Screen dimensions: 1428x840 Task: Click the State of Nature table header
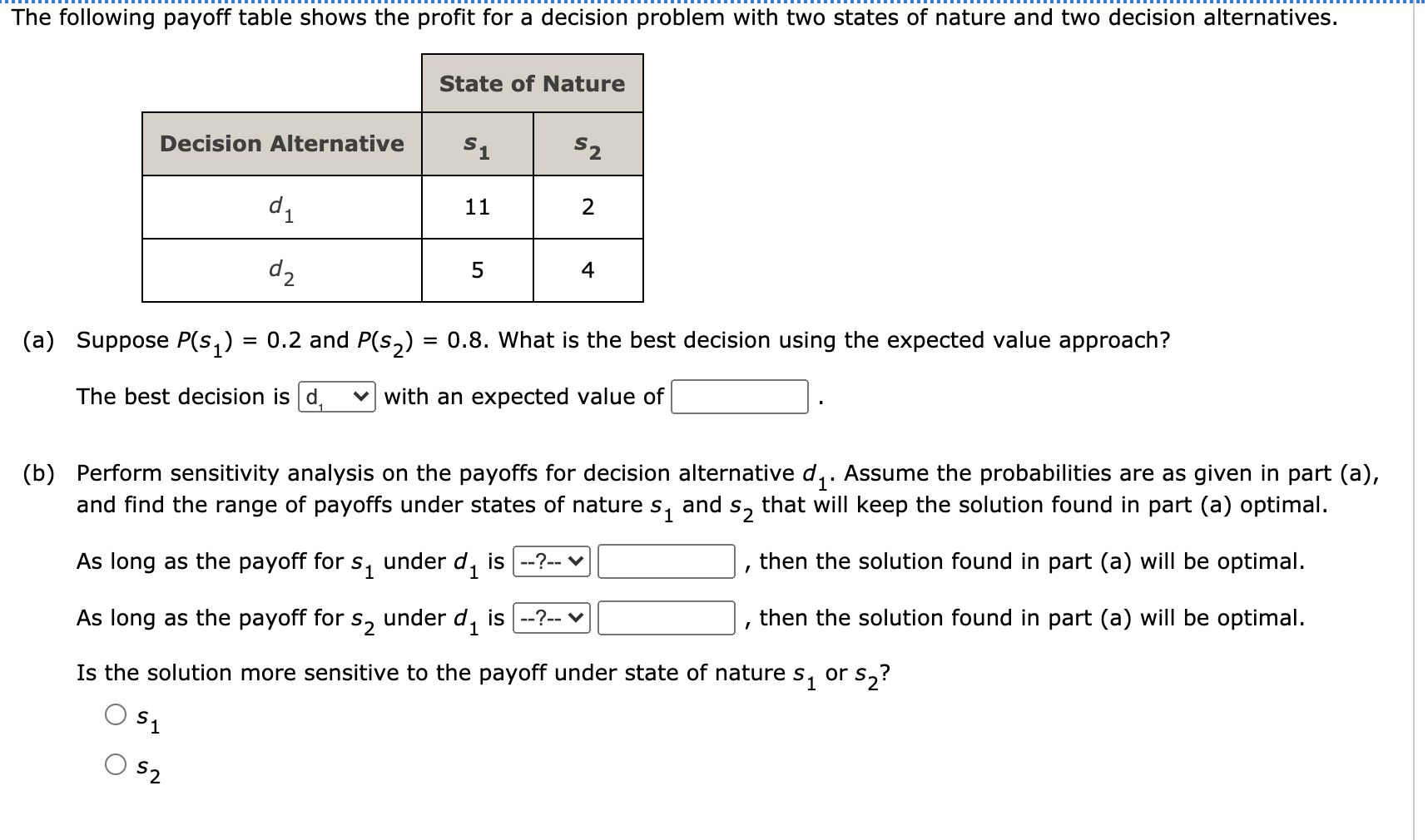click(x=532, y=83)
